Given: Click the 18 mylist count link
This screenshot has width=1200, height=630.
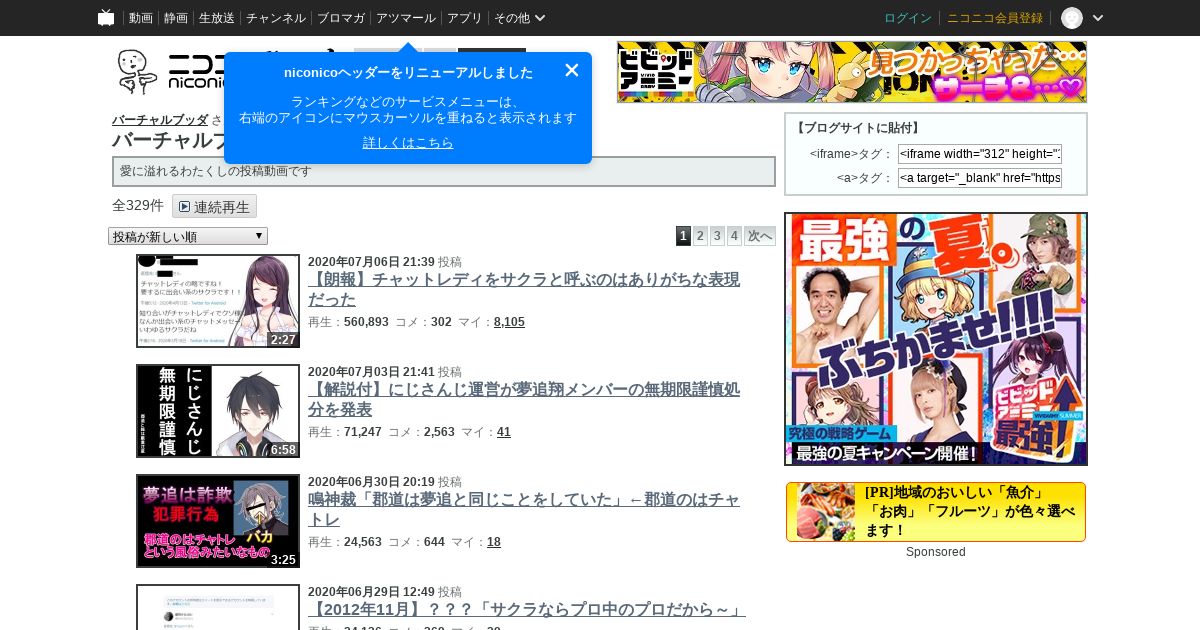Looking at the screenshot, I should [494, 542].
